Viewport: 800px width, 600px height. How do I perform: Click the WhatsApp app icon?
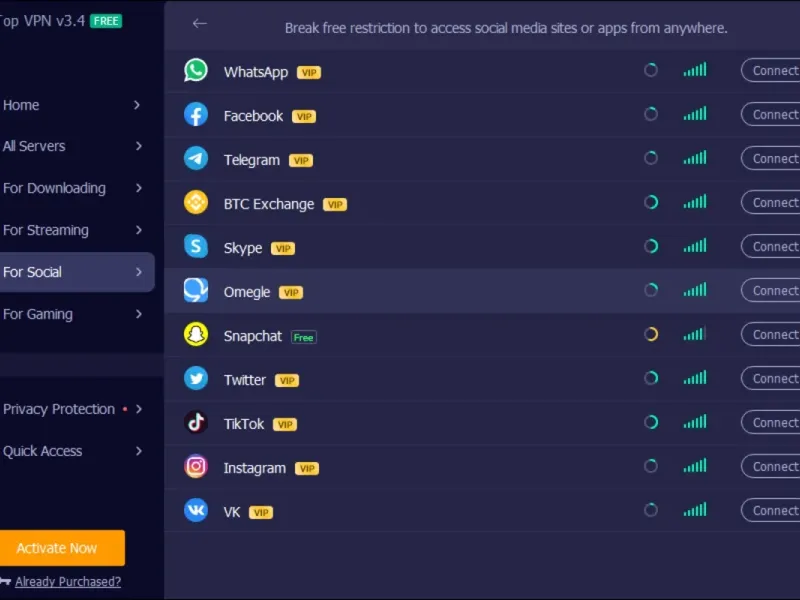click(x=196, y=71)
